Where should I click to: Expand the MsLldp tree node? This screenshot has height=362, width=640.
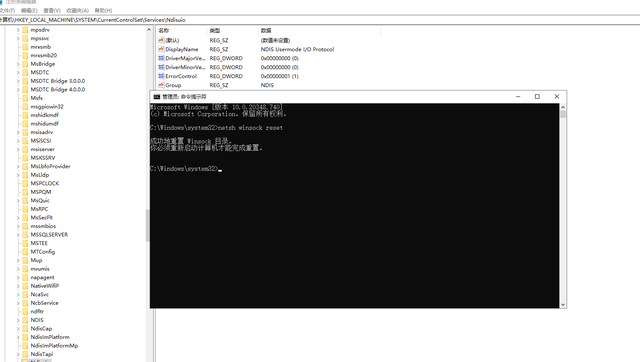pos(18,175)
